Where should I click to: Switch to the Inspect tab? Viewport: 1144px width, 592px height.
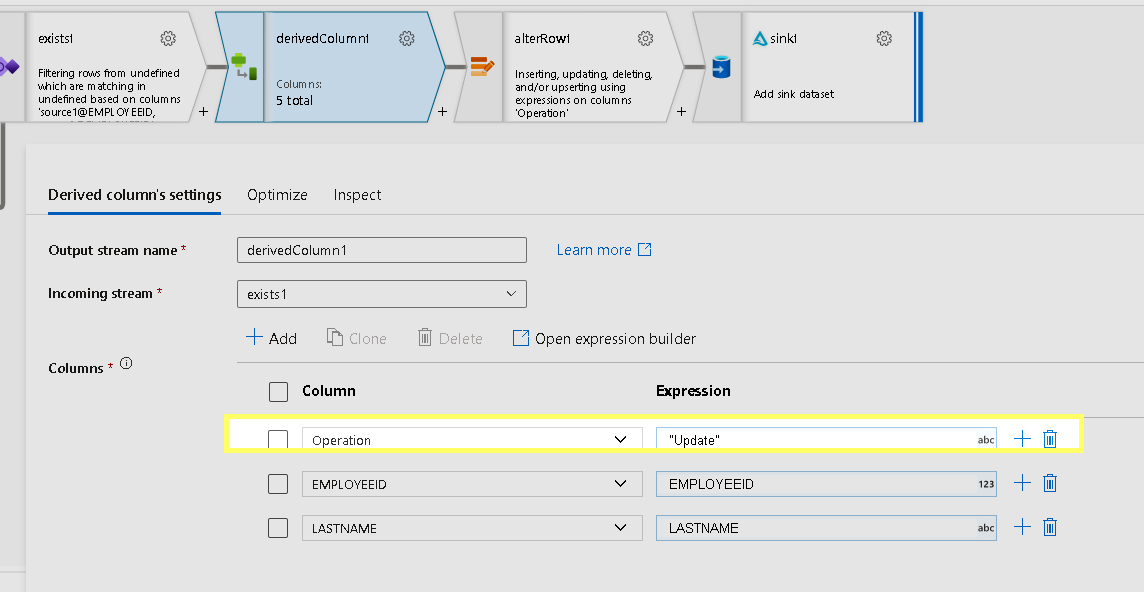(357, 195)
